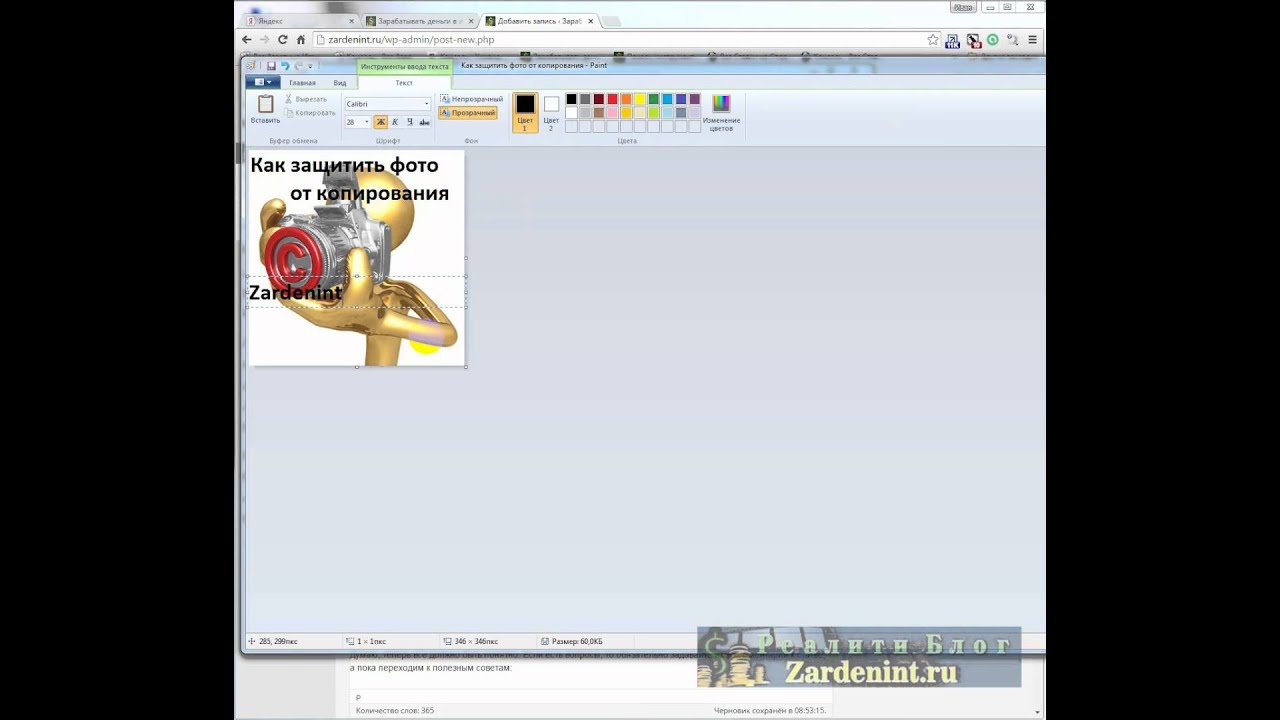
Task: Pick the indigo palette swatch
Action: tap(681, 99)
